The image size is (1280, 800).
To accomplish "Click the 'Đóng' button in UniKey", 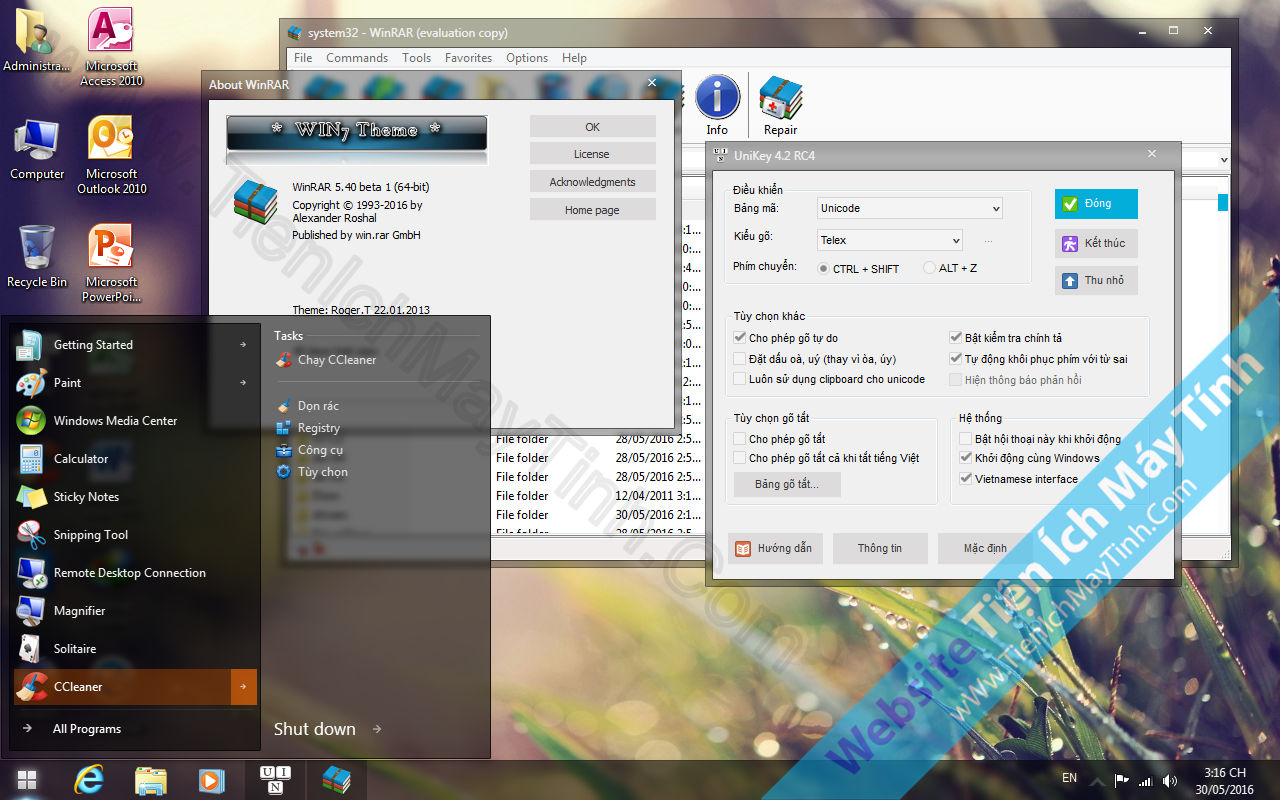I will (x=1096, y=204).
